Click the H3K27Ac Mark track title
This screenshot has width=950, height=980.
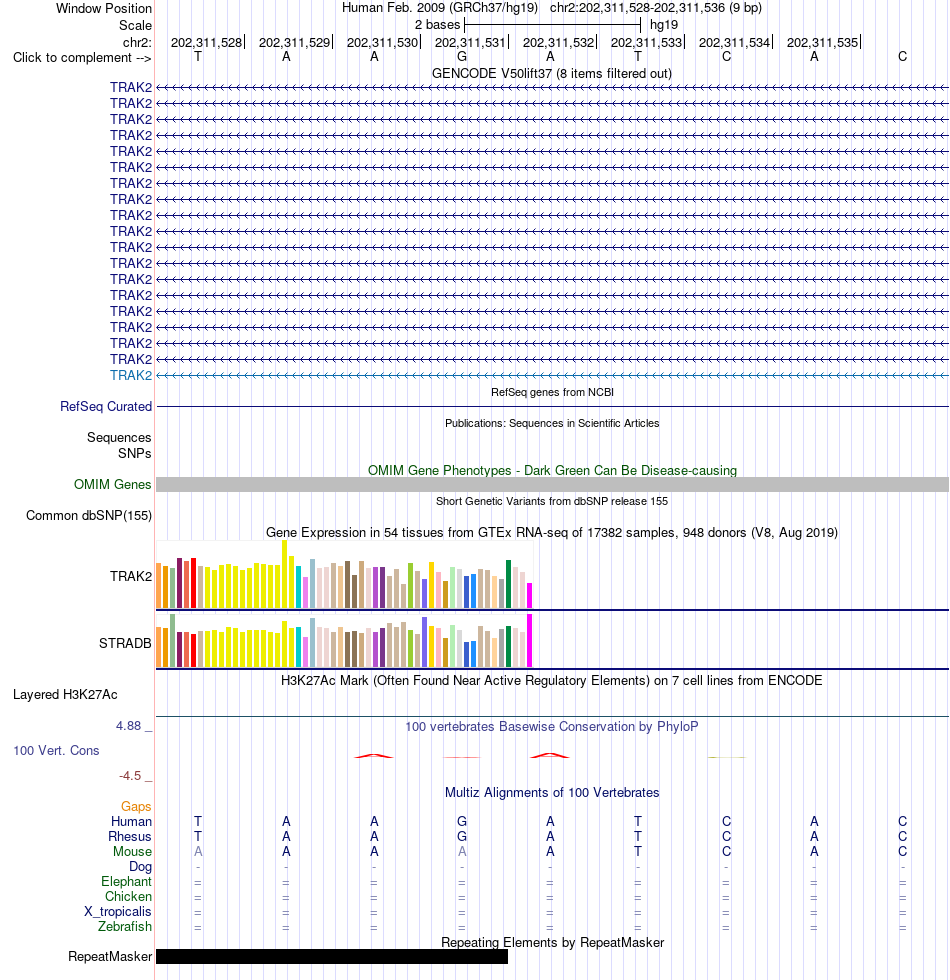pos(552,681)
